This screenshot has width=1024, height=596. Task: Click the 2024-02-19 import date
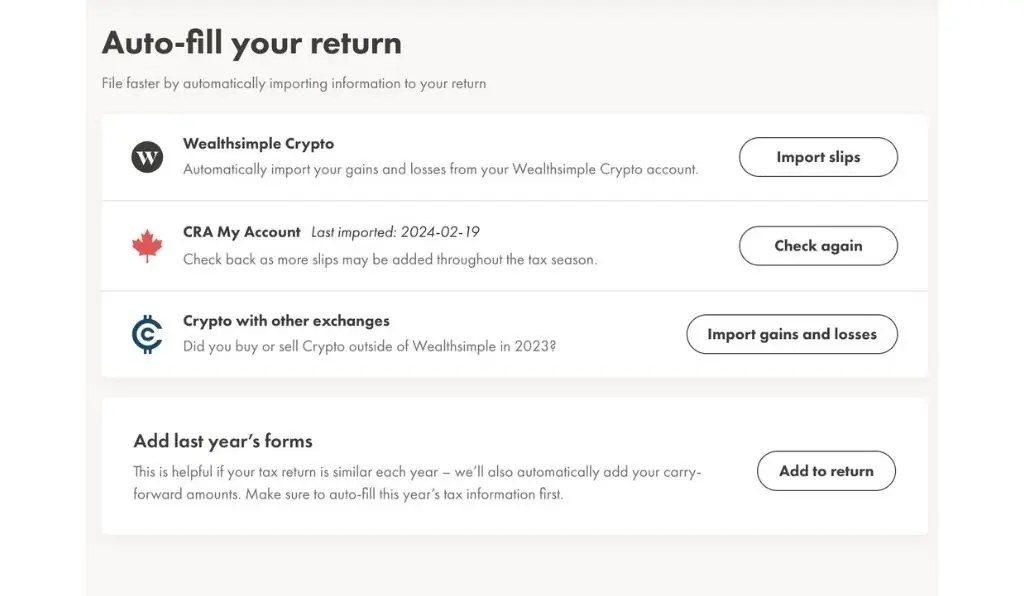coord(440,232)
